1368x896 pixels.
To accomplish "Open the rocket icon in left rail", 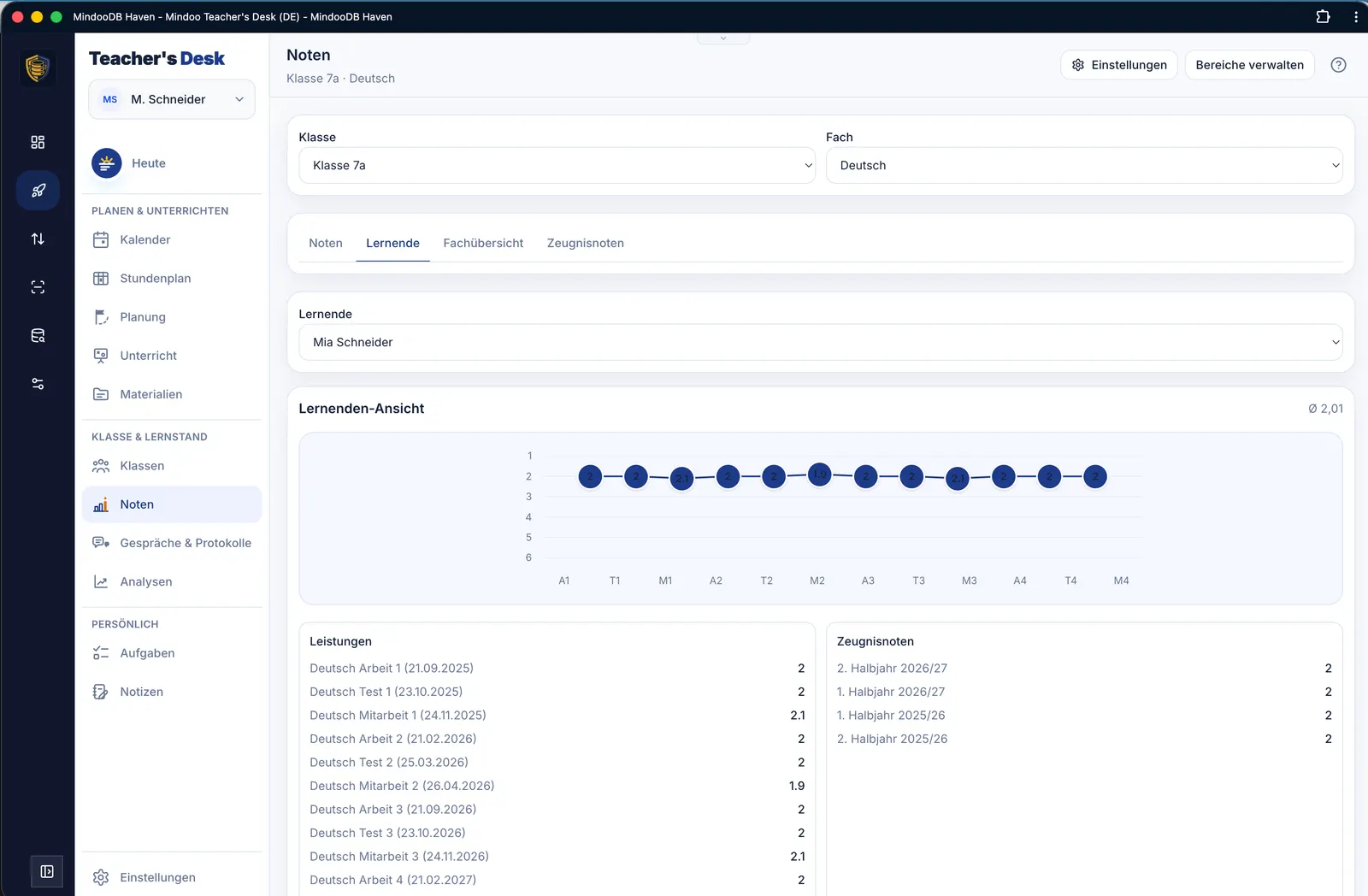I will coord(38,191).
